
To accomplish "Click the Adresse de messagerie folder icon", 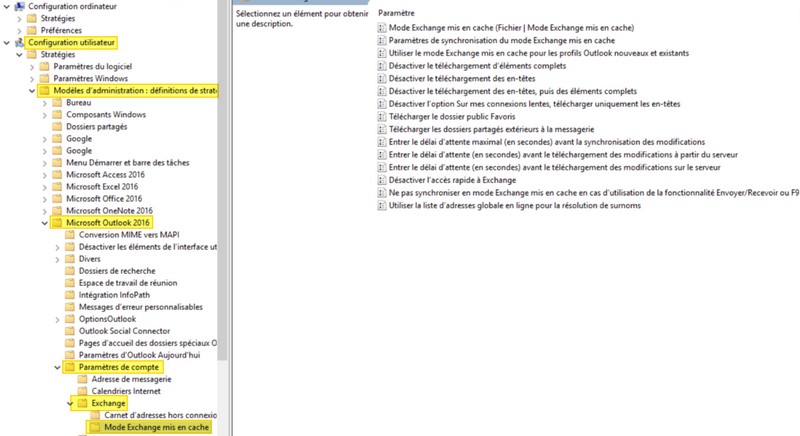I will [x=82, y=379].
